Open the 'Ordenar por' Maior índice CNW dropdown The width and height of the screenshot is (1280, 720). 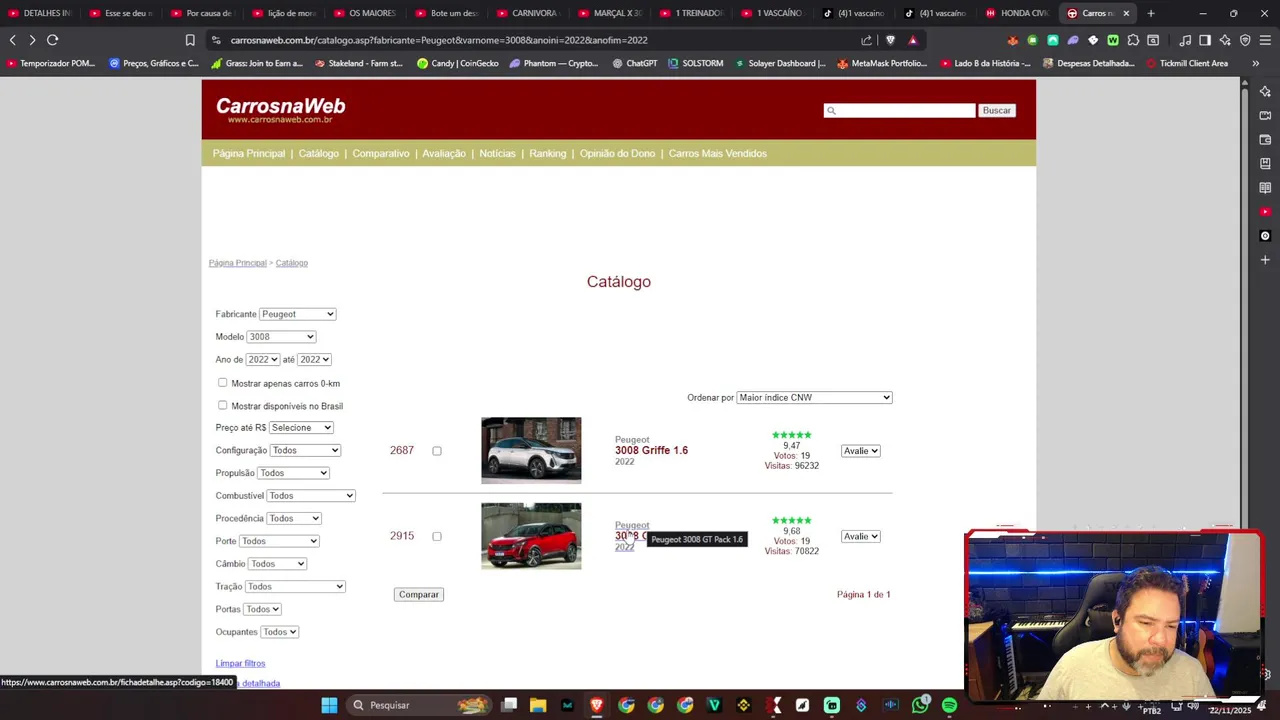pyautogui.click(x=814, y=397)
